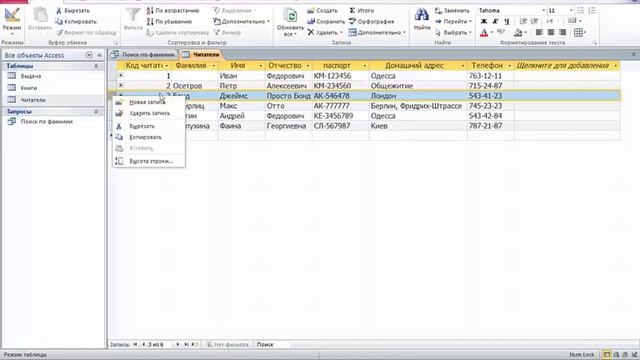
Task: Open the font name Tahoma dropdown
Action: (x=543, y=10)
